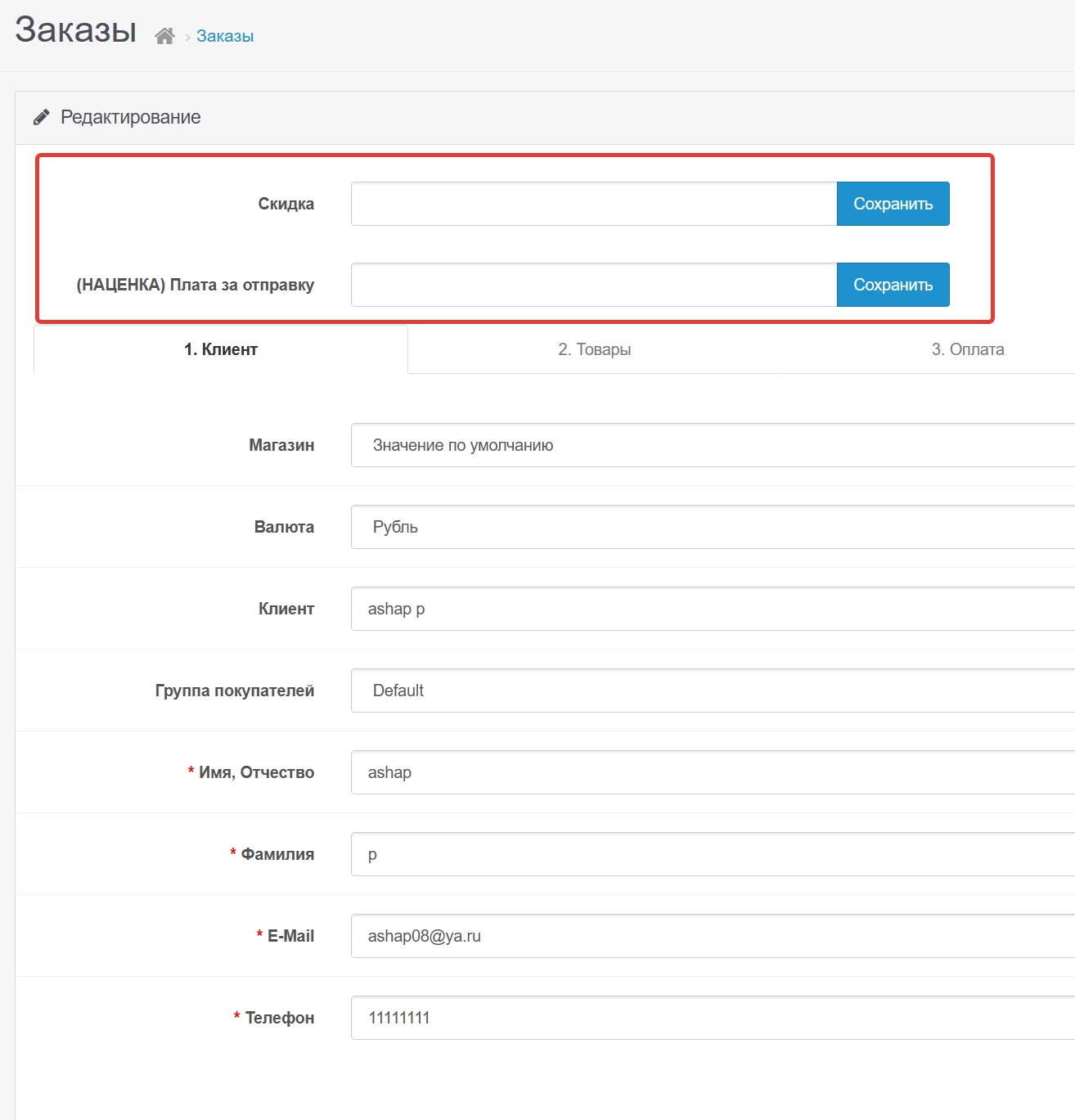Click the Телефон label
This screenshot has width=1075, height=1120.
tap(280, 1018)
